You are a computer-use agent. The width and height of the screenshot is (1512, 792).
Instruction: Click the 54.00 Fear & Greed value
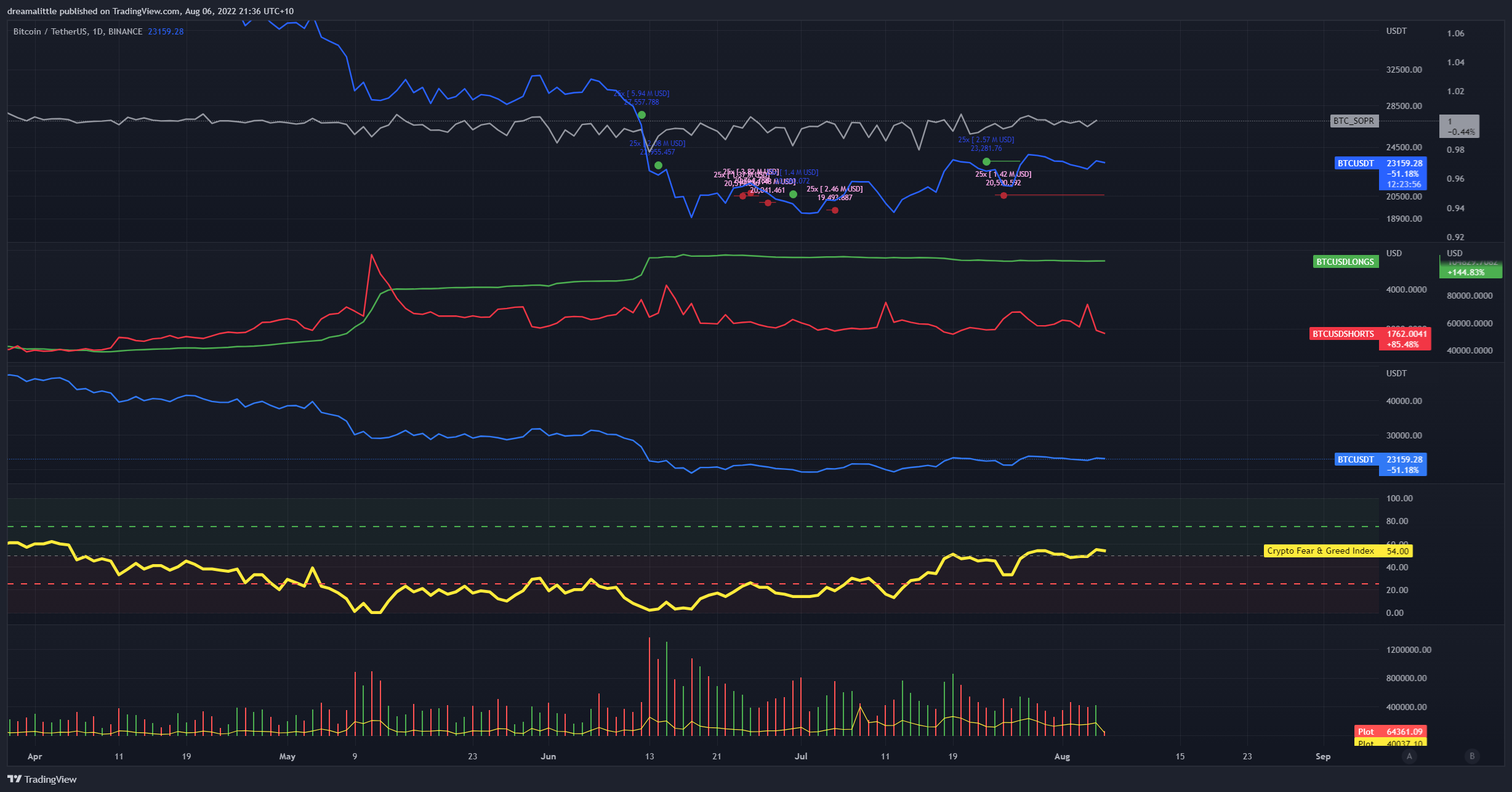point(1397,551)
